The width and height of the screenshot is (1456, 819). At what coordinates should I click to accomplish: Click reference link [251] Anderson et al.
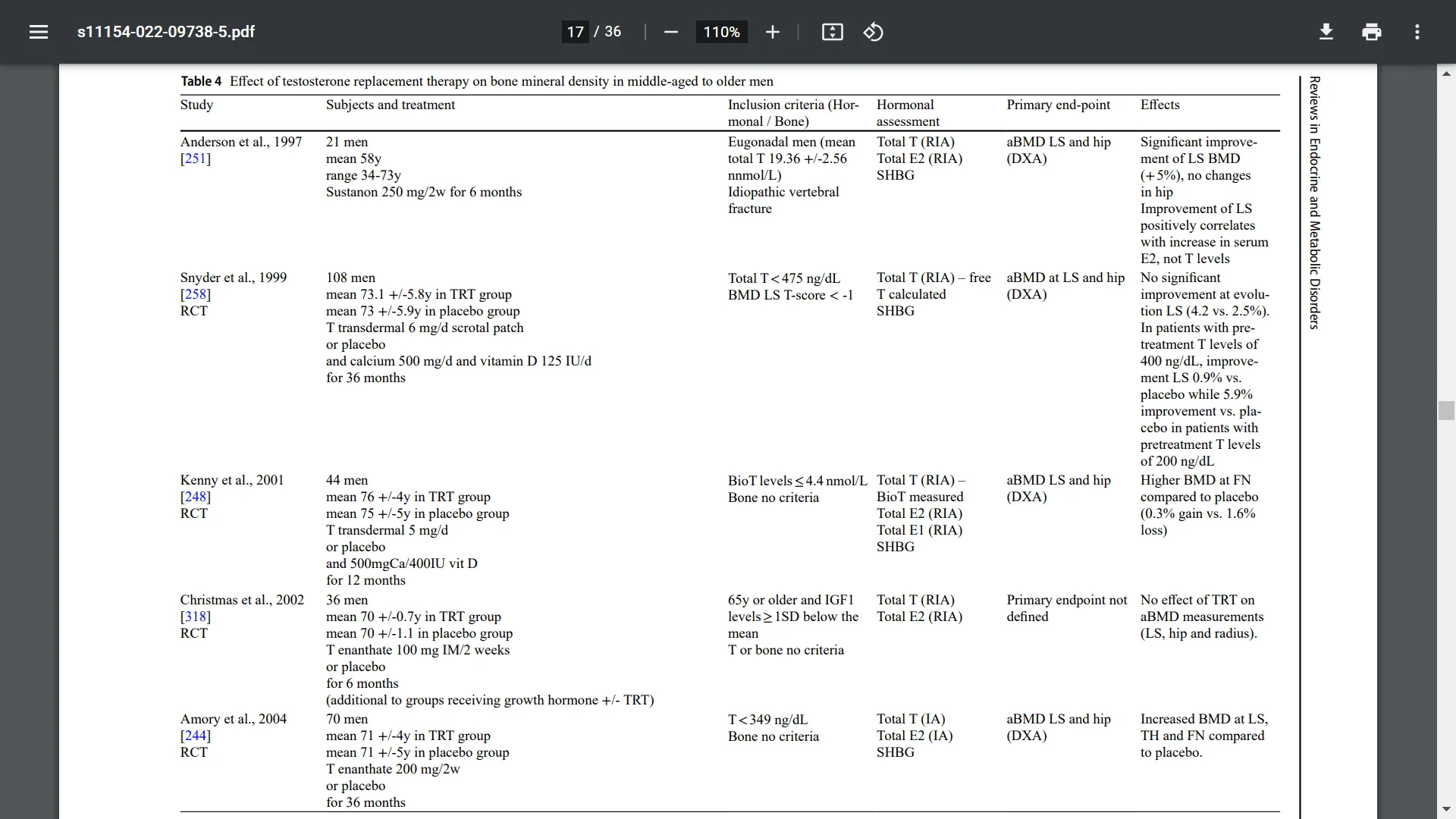pyautogui.click(x=195, y=158)
